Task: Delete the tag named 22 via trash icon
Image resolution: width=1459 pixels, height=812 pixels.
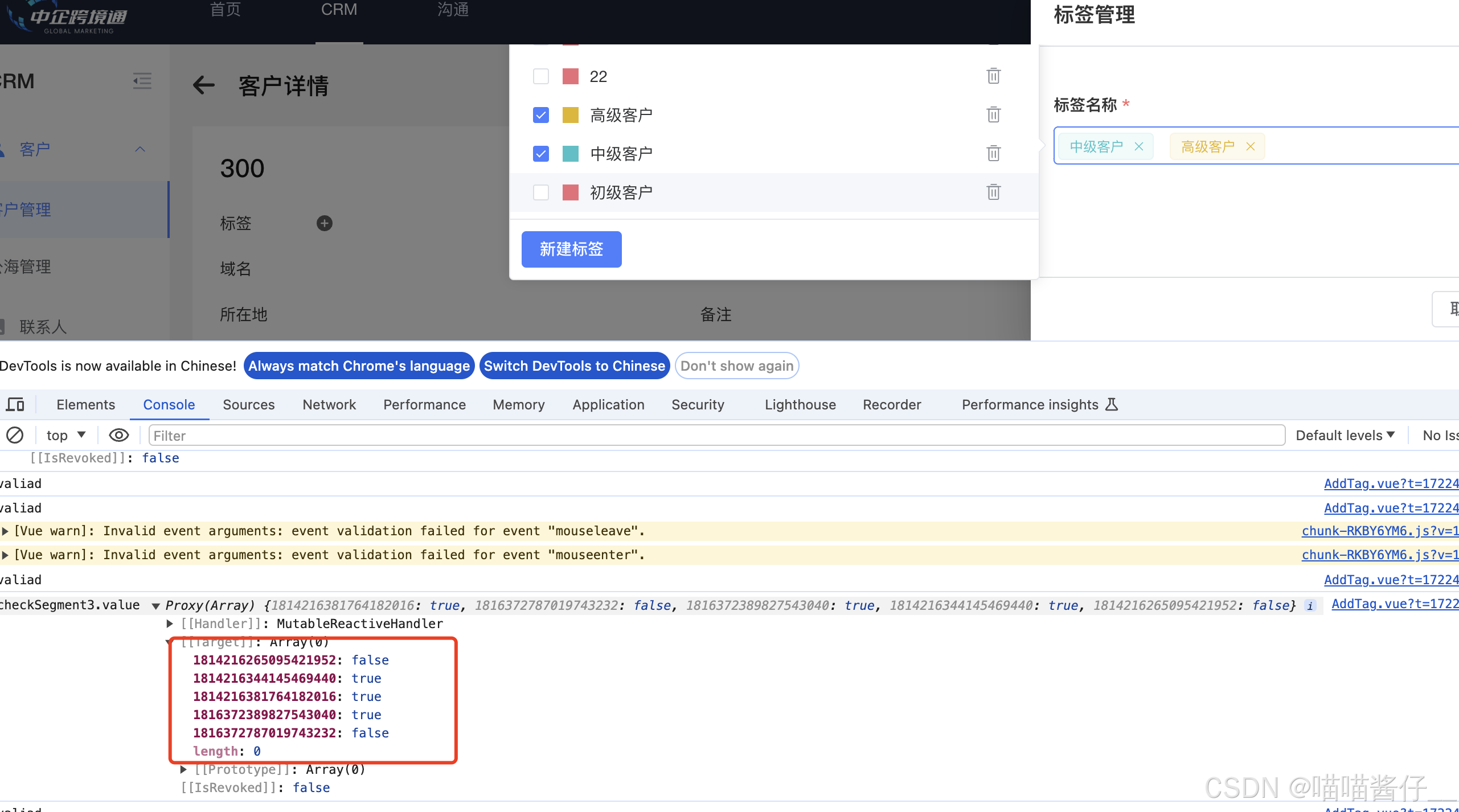Action: pyautogui.click(x=993, y=76)
